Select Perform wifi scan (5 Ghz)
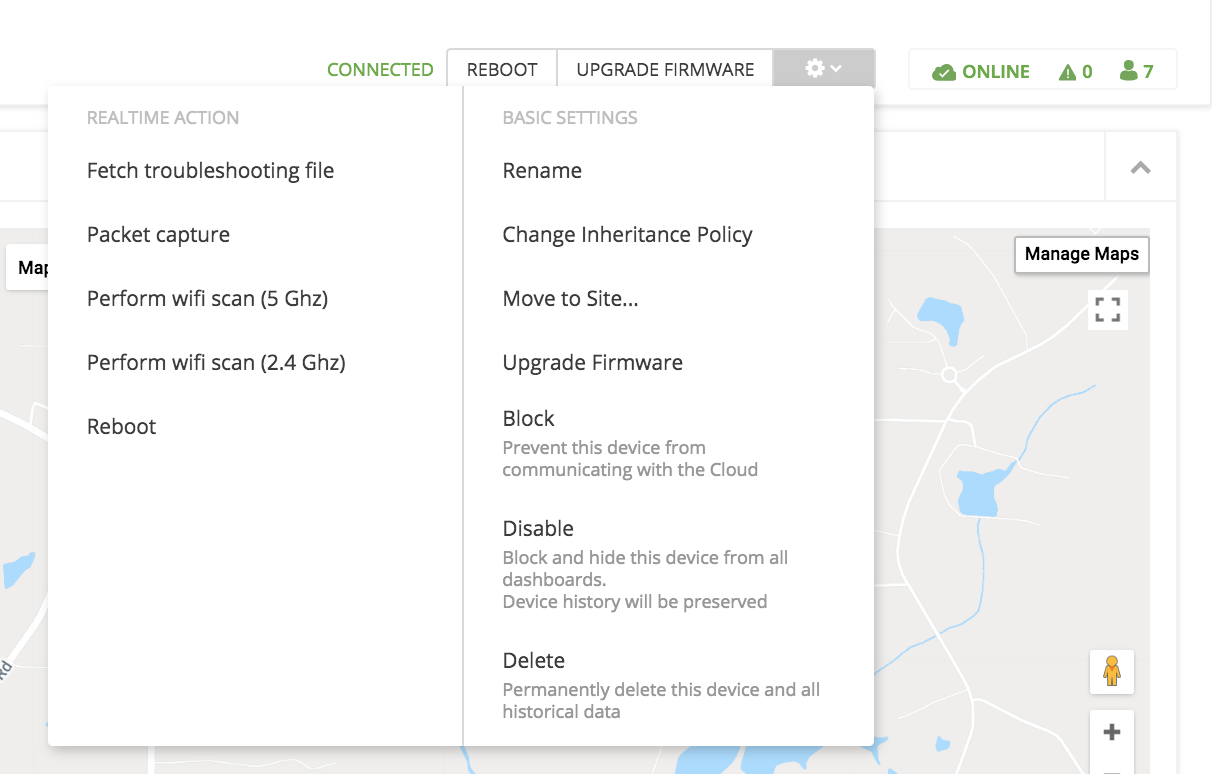 [x=208, y=298]
